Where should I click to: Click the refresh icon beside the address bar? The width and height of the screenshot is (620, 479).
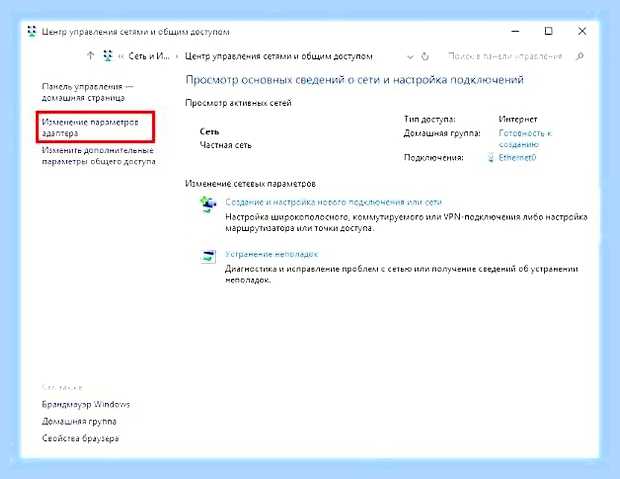[x=425, y=56]
